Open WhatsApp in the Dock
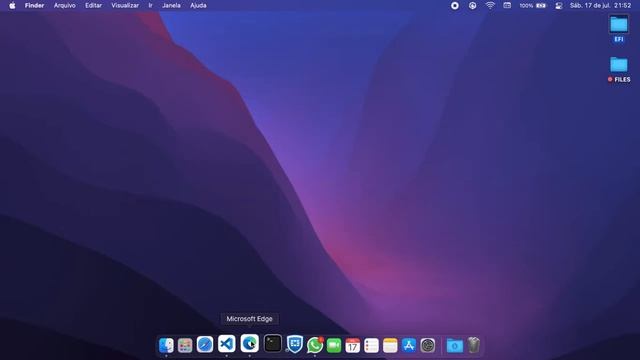This screenshot has width=640, height=360. (315, 345)
